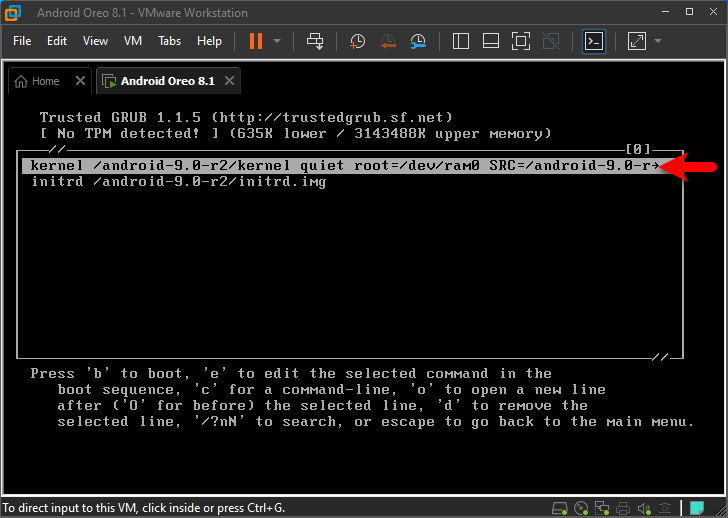Click the Trusted GRUB 1.1.5 header text

click(246, 117)
